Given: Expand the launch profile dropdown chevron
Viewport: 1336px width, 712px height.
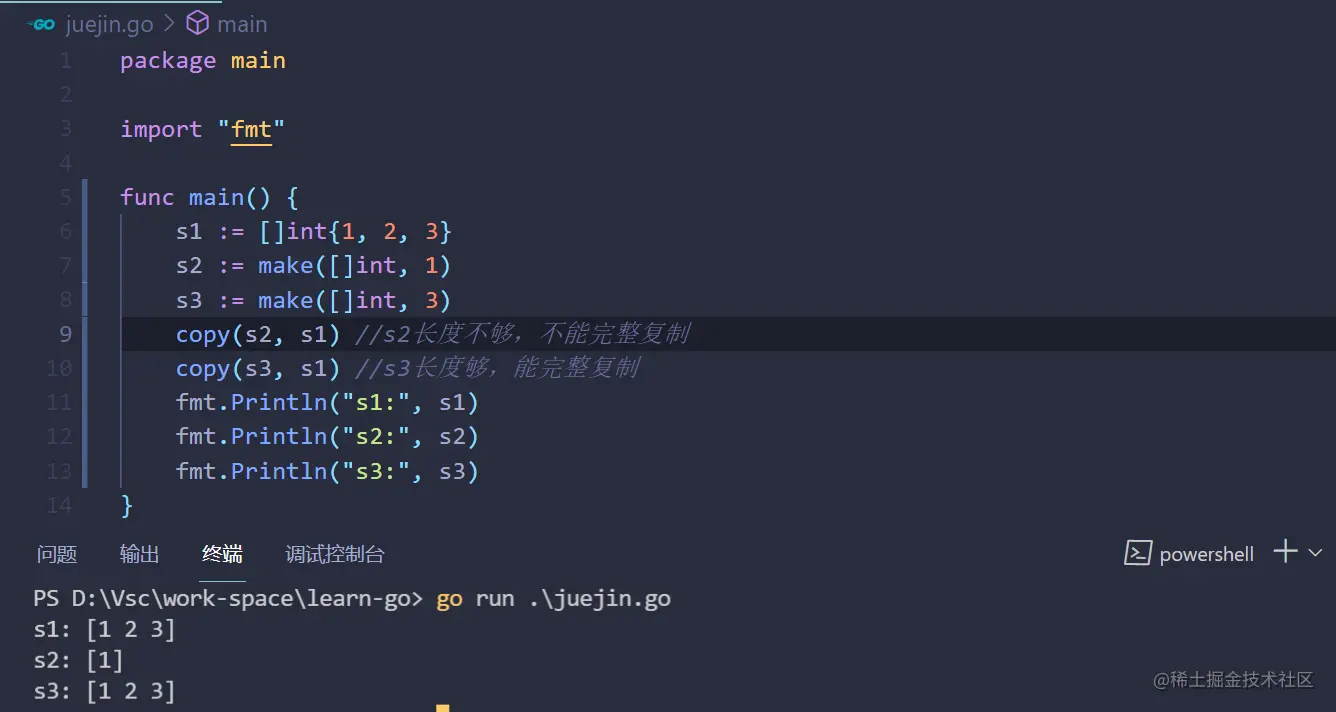Looking at the screenshot, I should pyautogui.click(x=1315, y=552).
